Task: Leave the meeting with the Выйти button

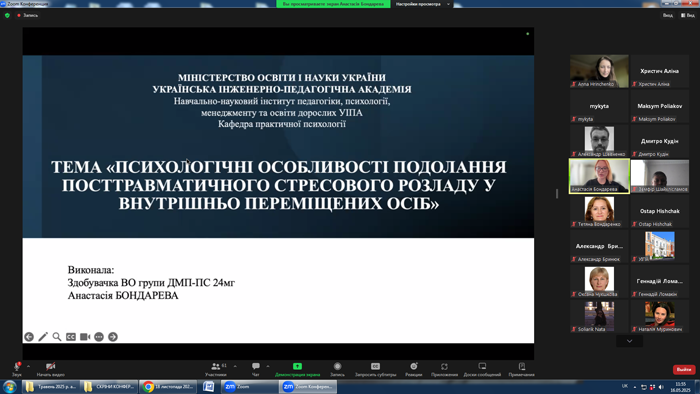Action: pyautogui.click(x=683, y=369)
